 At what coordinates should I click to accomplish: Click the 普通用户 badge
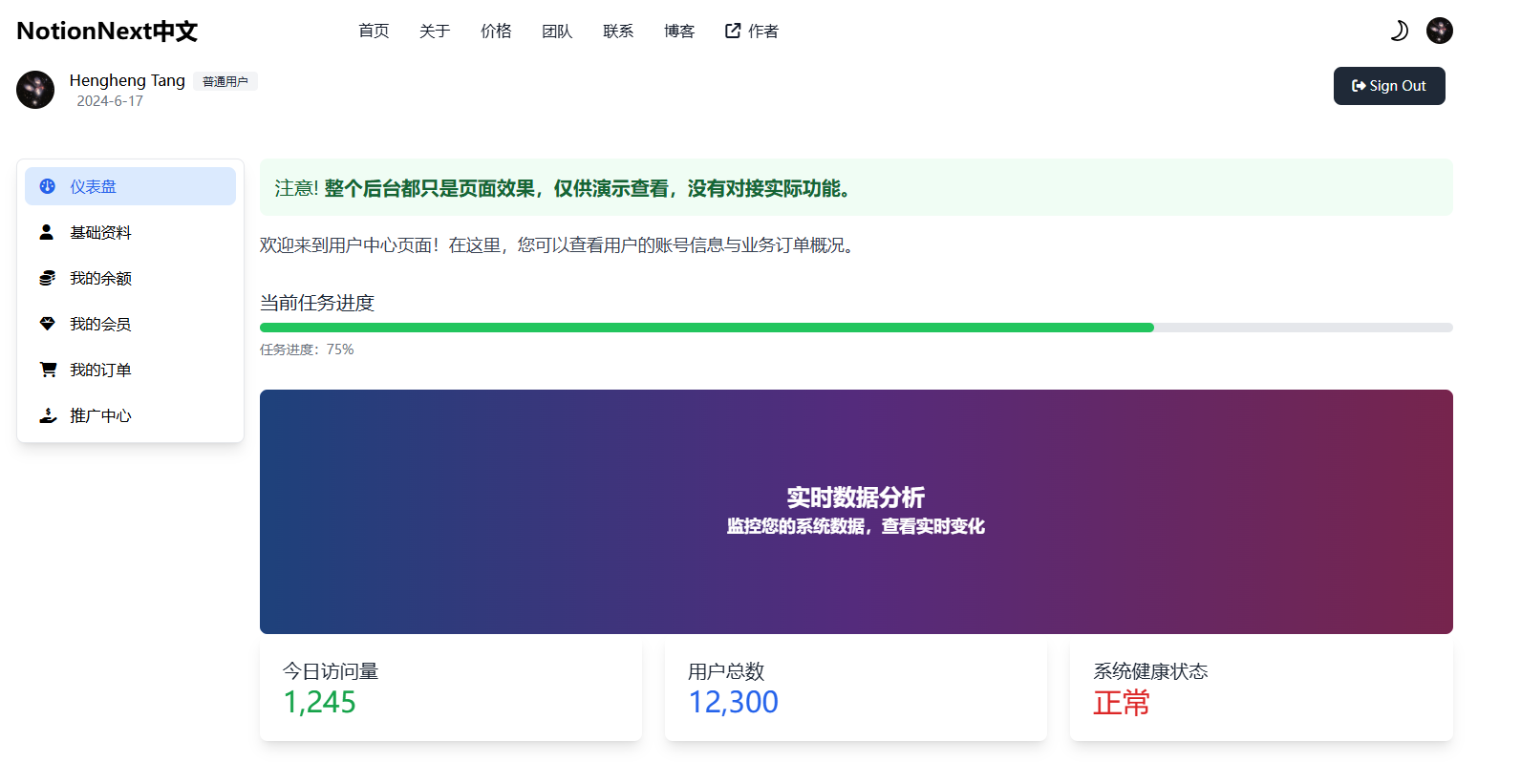click(225, 81)
